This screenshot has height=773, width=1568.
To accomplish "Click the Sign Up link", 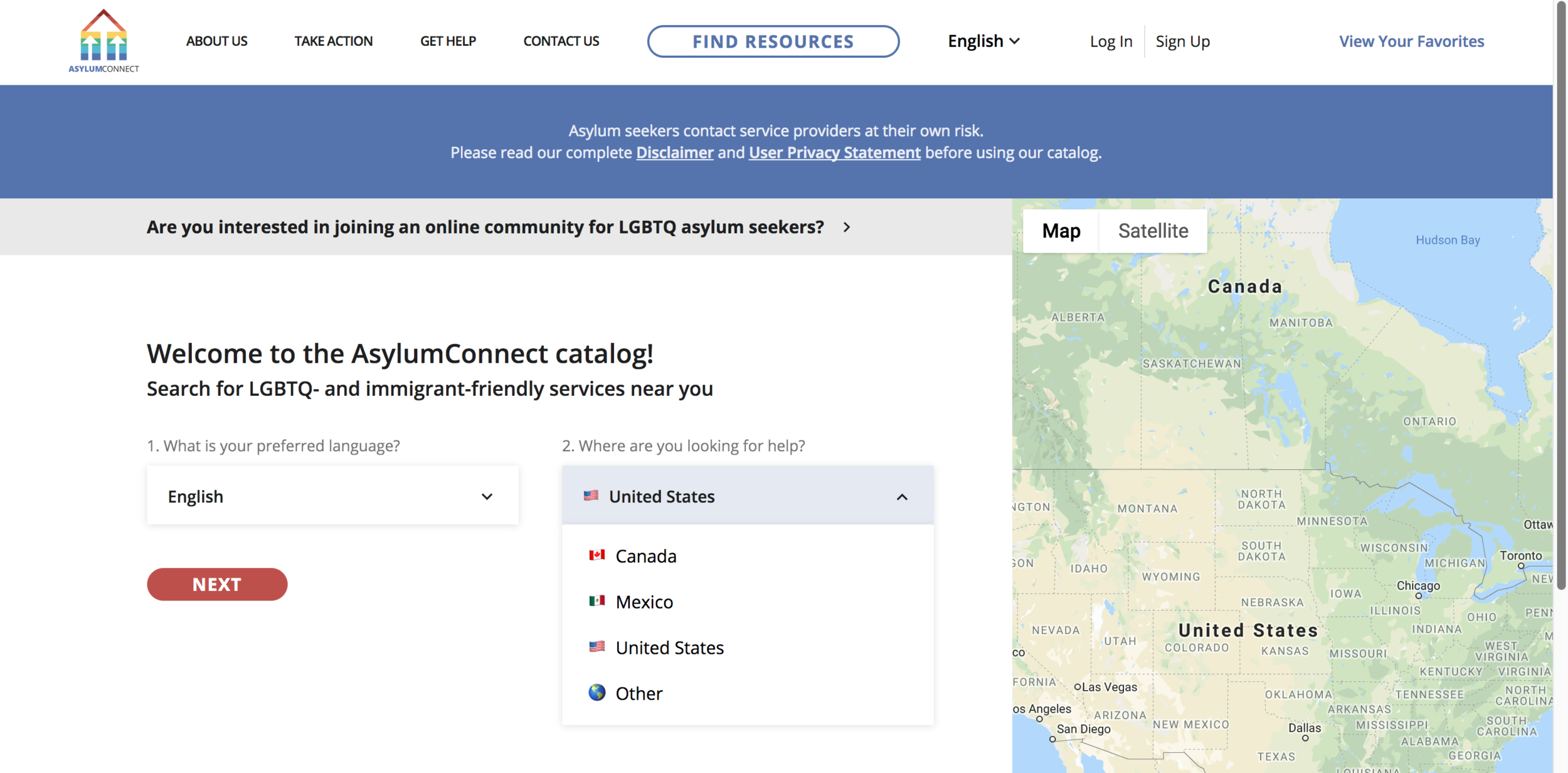I will (1182, 41).
